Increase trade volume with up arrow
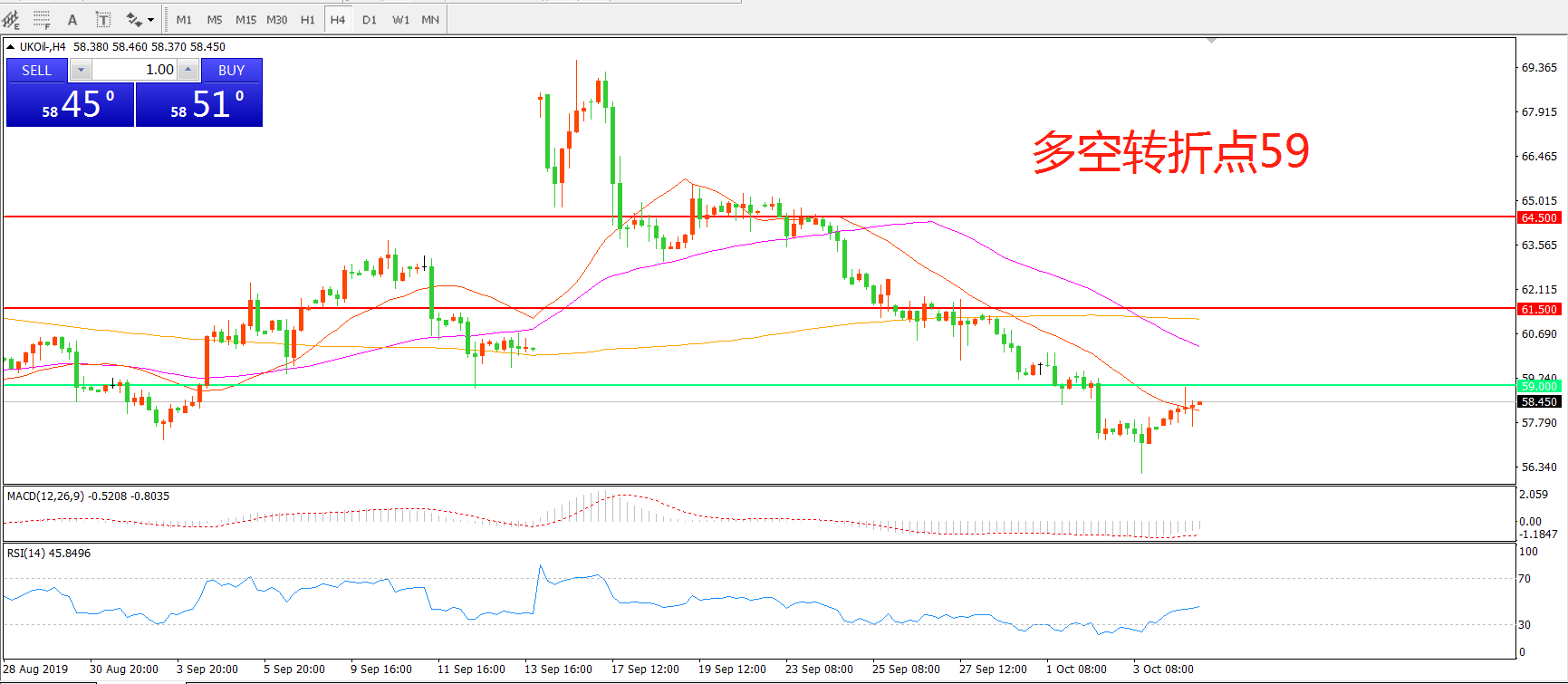This screenshot has width=1568, height=684. tap(188, 70)
